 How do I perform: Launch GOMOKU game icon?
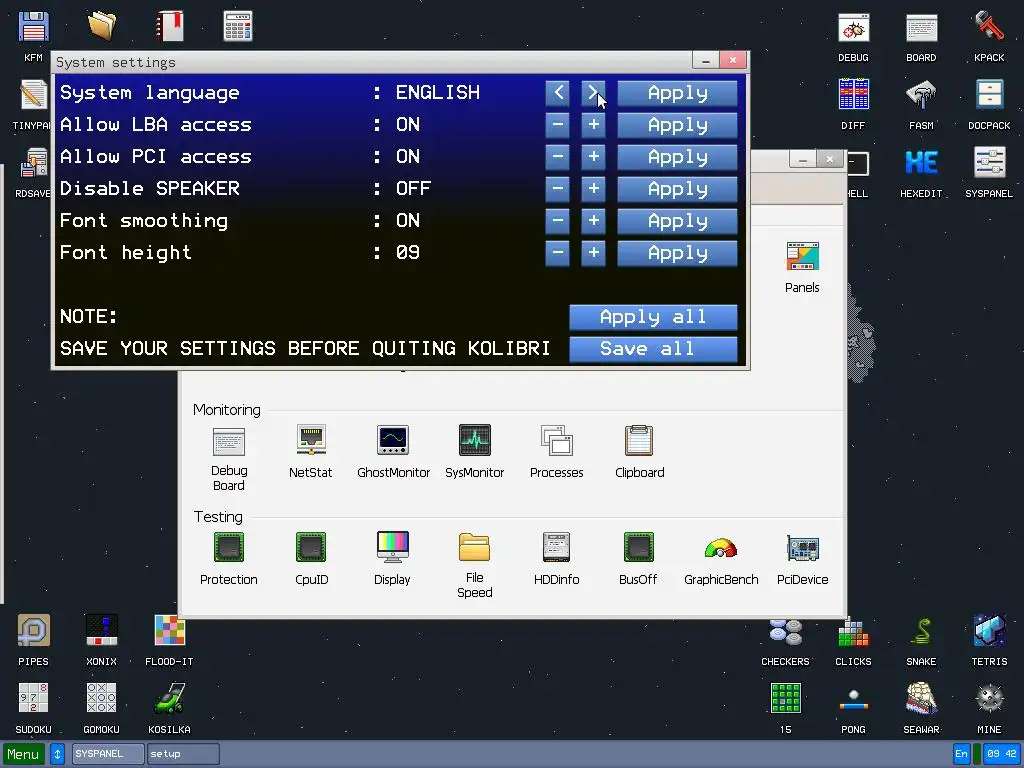[102, 699]
